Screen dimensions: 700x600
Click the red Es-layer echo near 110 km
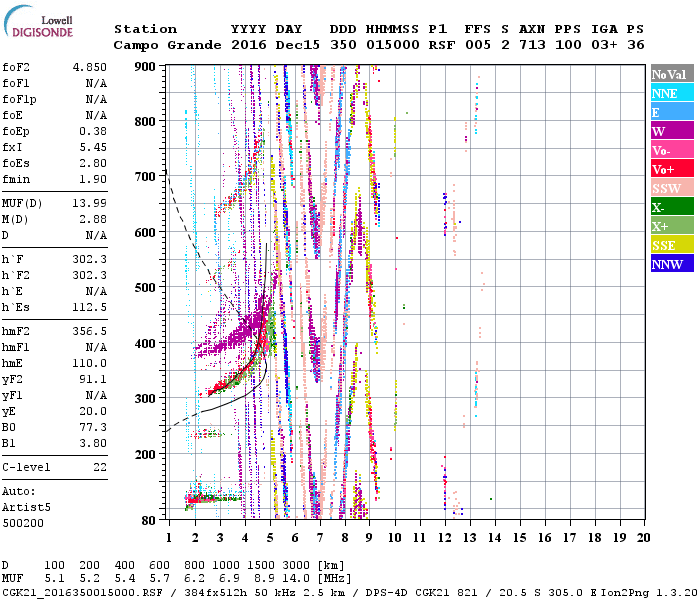coord(196,499)
